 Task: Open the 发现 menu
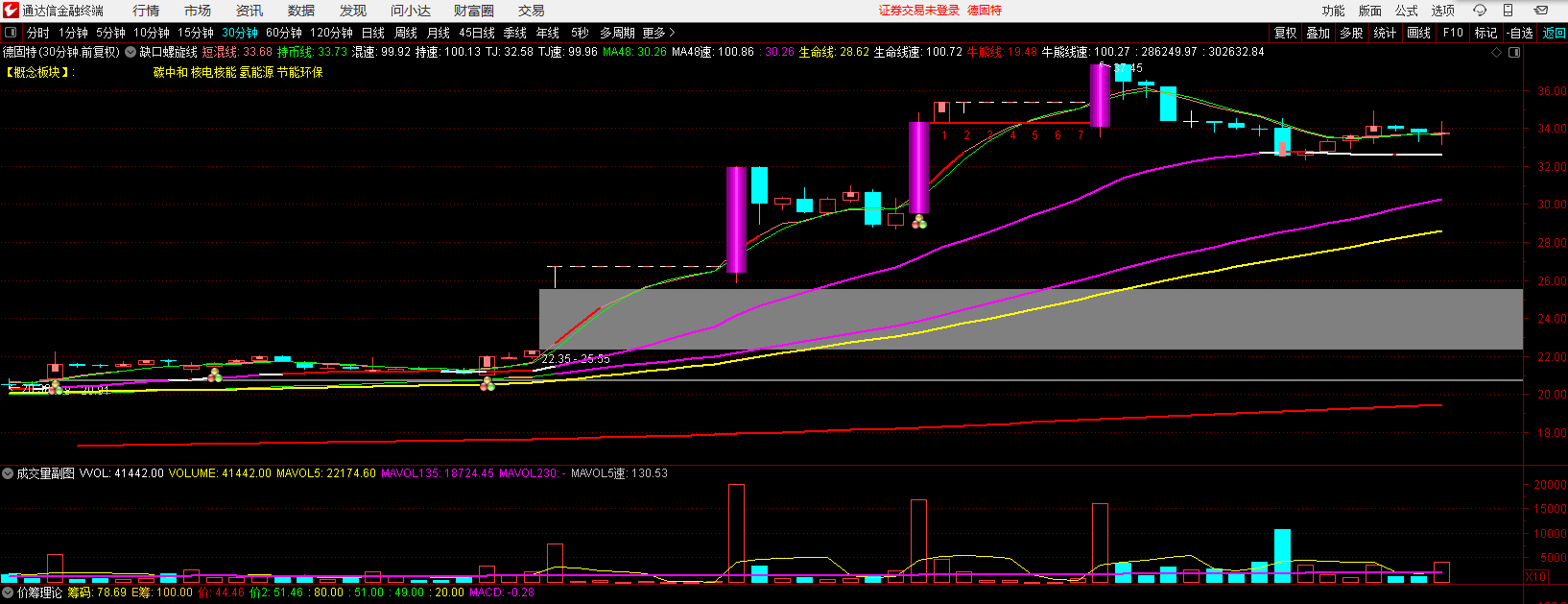pyautogui.click(x=353, y=11)
